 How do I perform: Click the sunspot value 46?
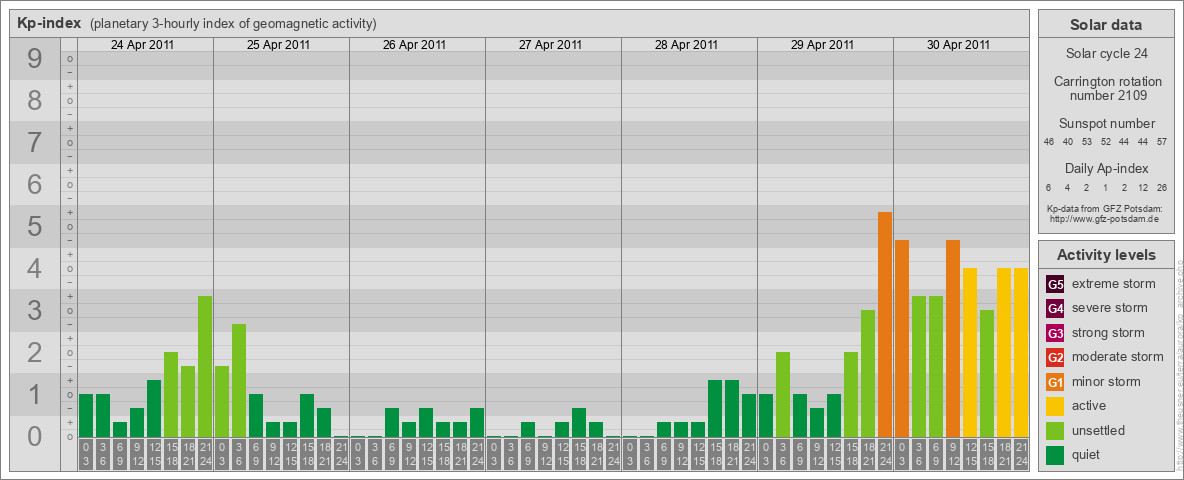coord(1049,142)
